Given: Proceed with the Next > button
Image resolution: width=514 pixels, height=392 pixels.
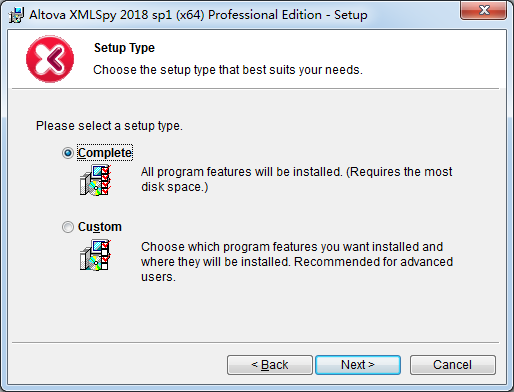Looking at the screenshot, I should [x=358, y=365].
